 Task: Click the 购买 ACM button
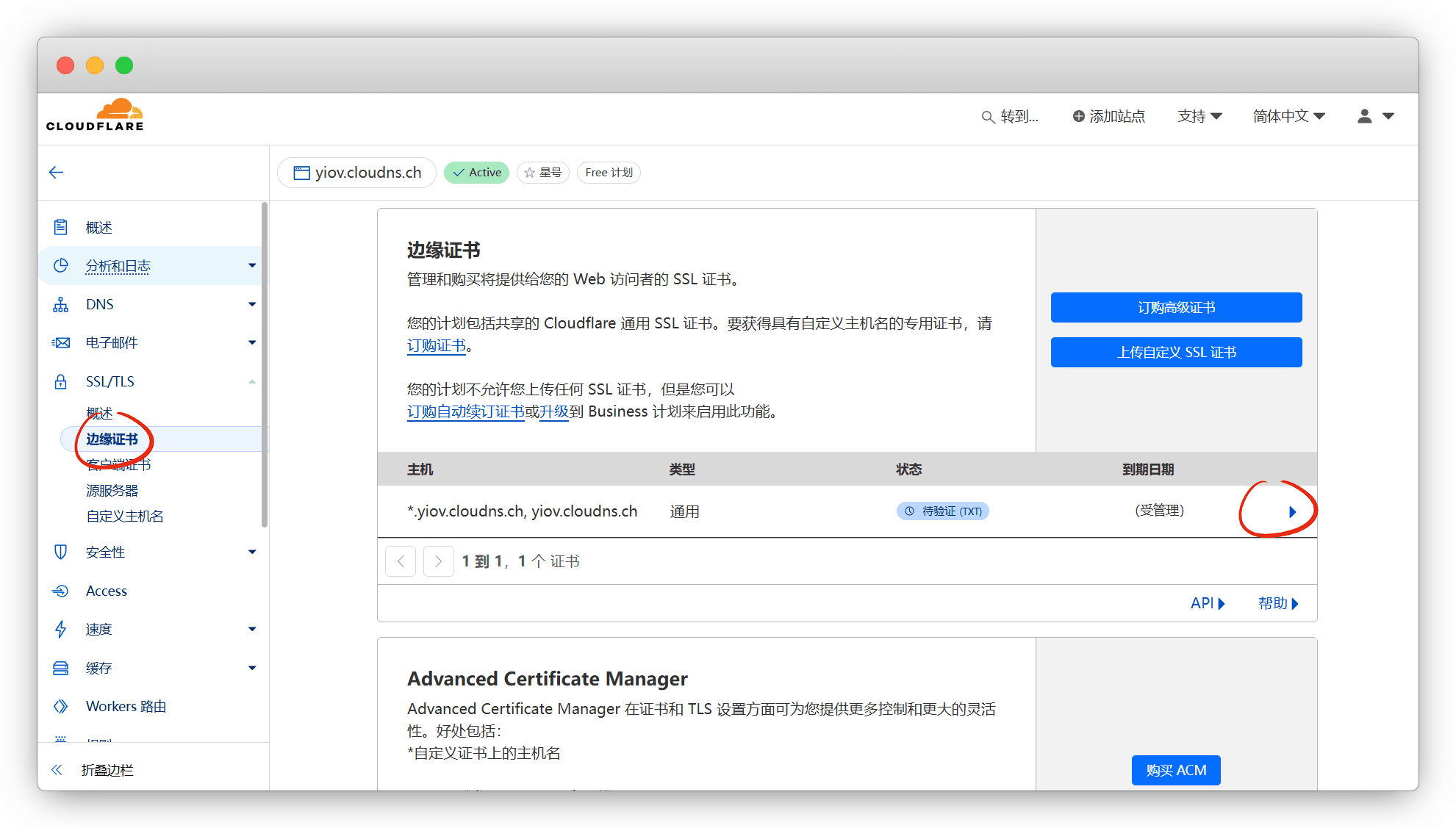(1176, 770)
